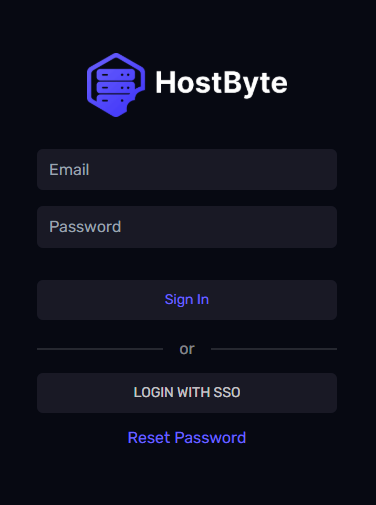
Task: Choose single sign-on login option
Action: 187,393
